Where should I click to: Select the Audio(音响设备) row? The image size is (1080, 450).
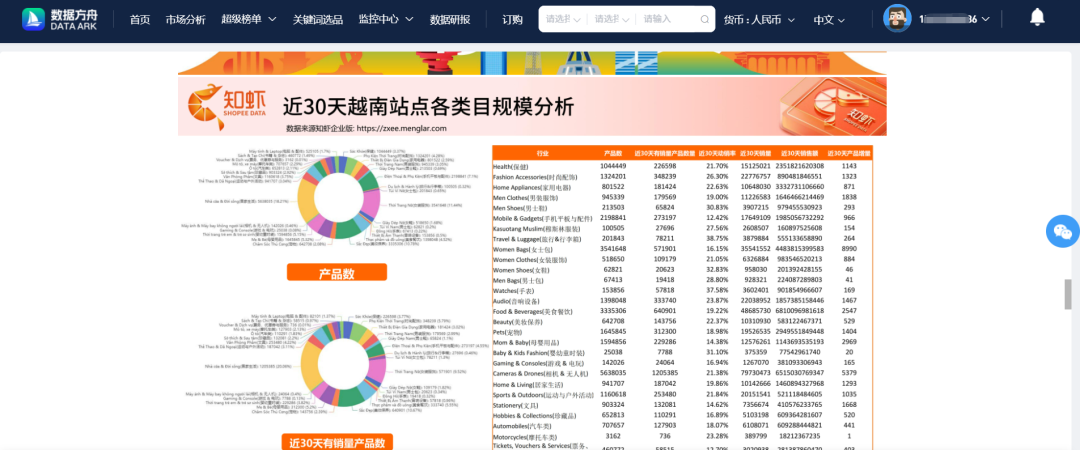(683, 300)
